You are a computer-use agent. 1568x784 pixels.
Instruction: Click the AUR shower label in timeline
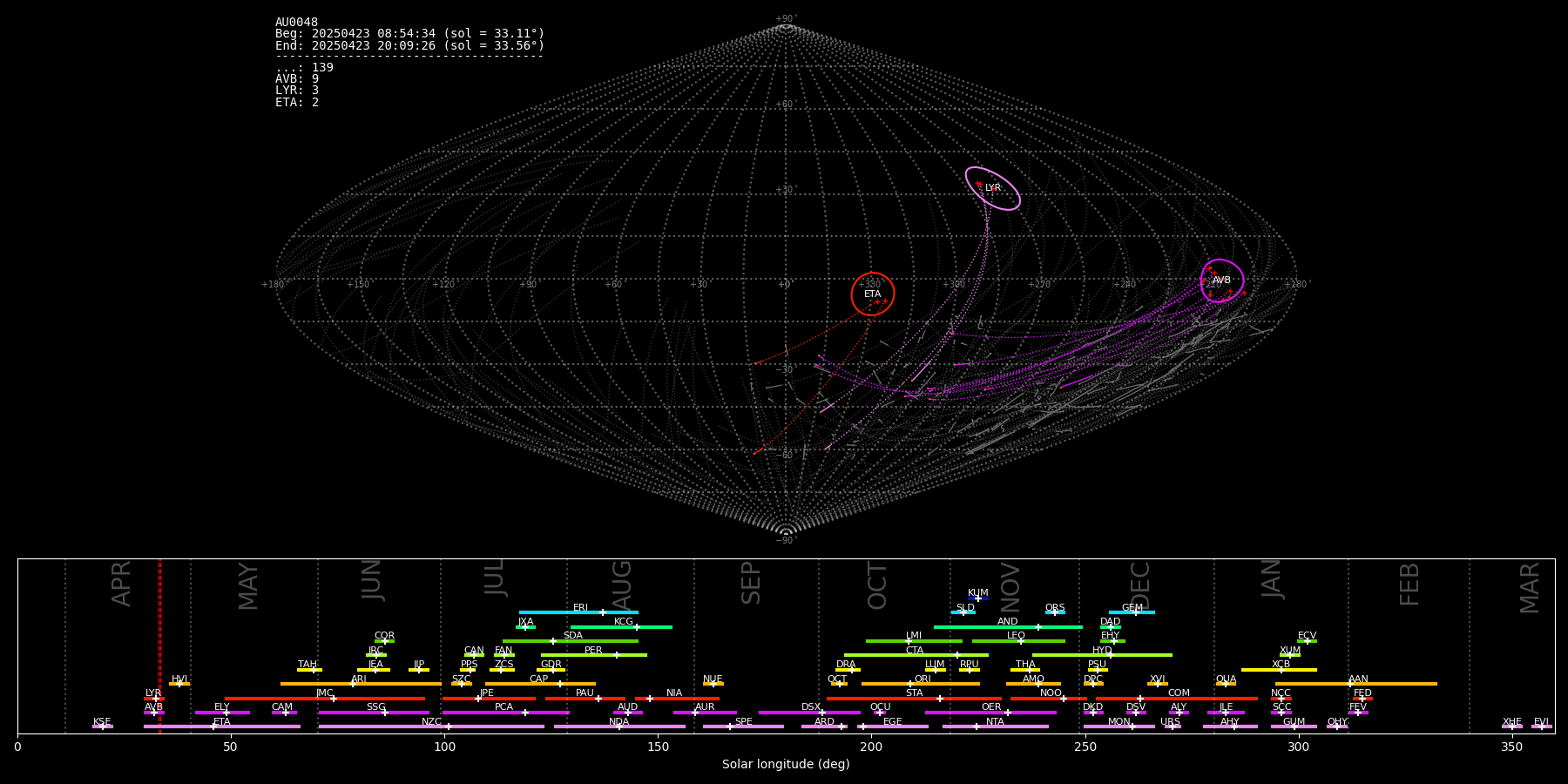[x=705, y=707]
